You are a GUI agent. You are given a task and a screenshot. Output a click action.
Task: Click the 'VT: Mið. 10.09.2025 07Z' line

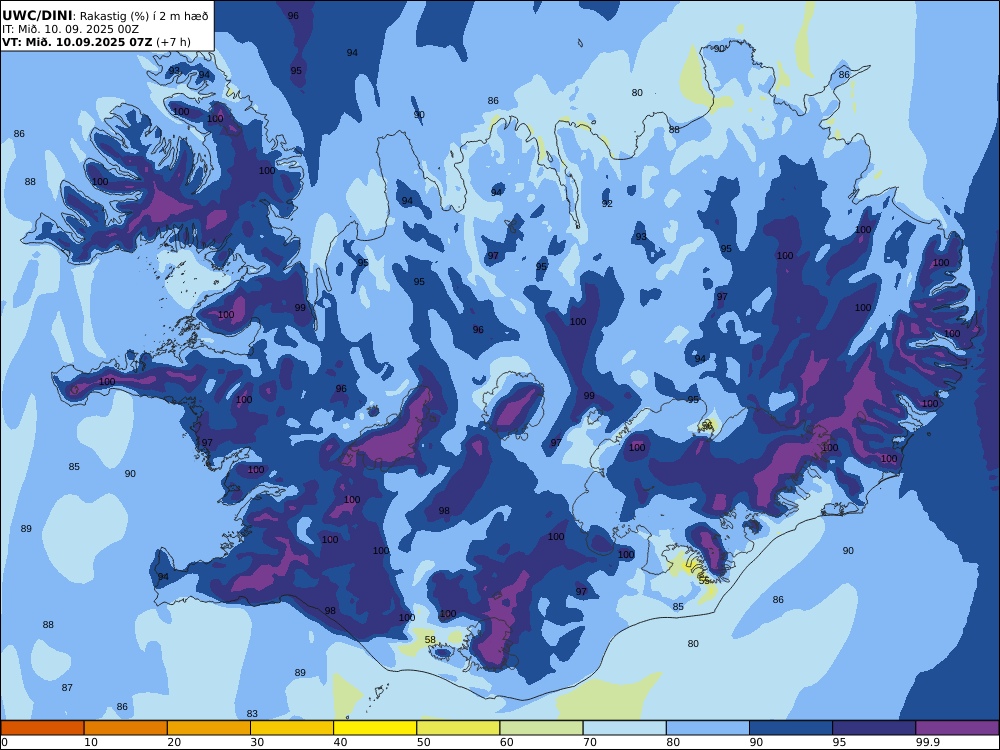pyautogui.click(x=77, y=42)
